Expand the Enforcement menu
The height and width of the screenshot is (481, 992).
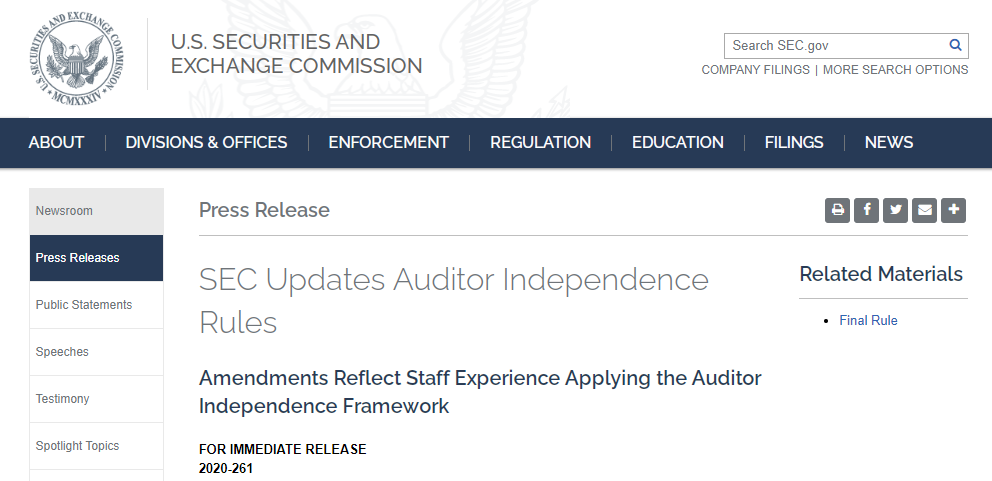click(x=388, y=143)
